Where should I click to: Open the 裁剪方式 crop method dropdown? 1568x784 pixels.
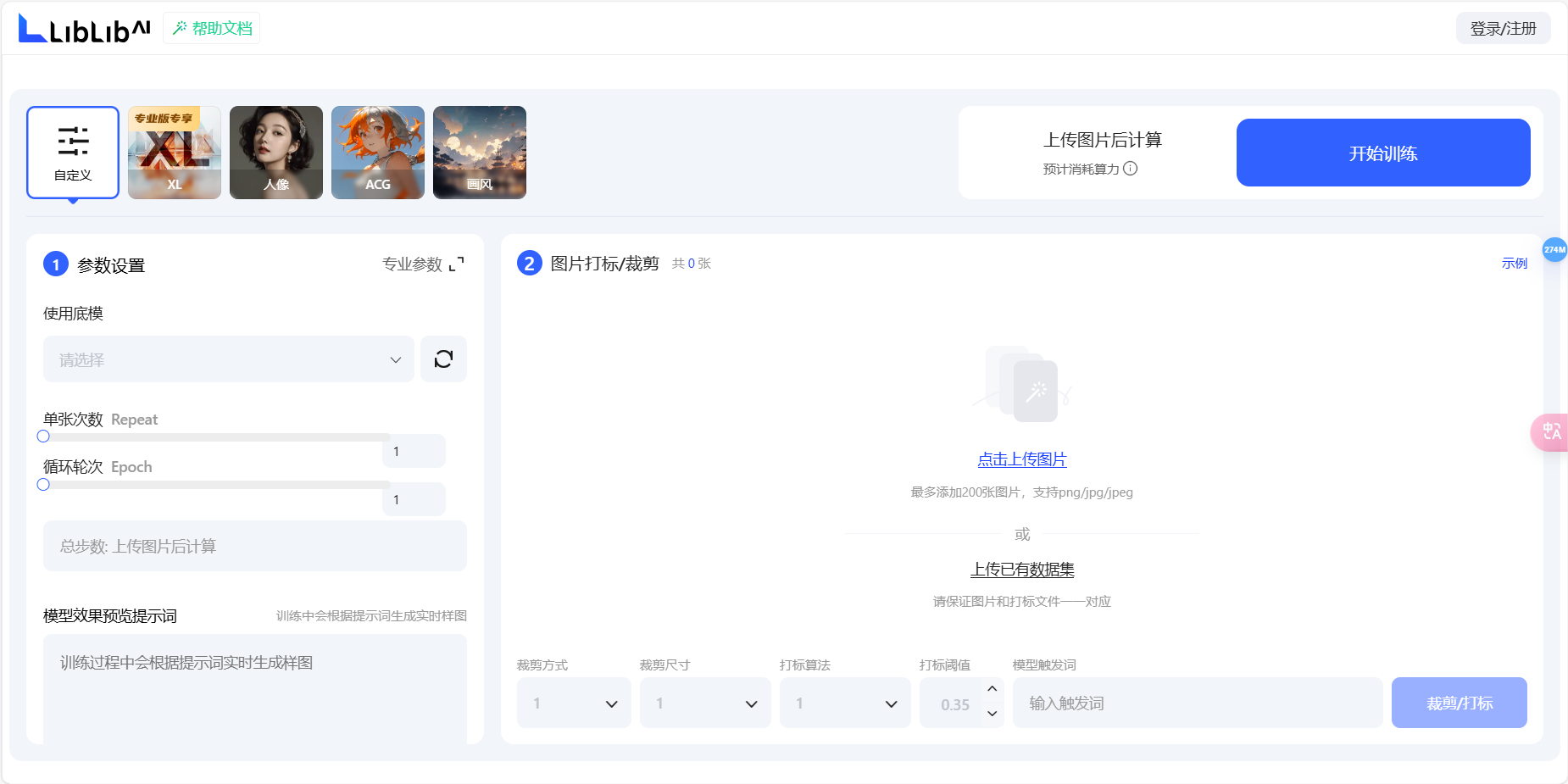click(x=574, y=703)
